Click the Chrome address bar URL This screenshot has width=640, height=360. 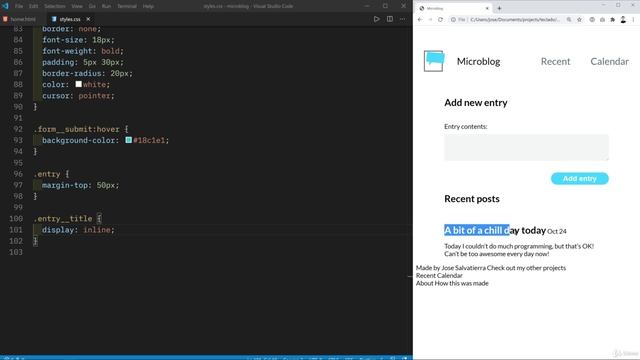pyautogui.click(x=514, y=20)
